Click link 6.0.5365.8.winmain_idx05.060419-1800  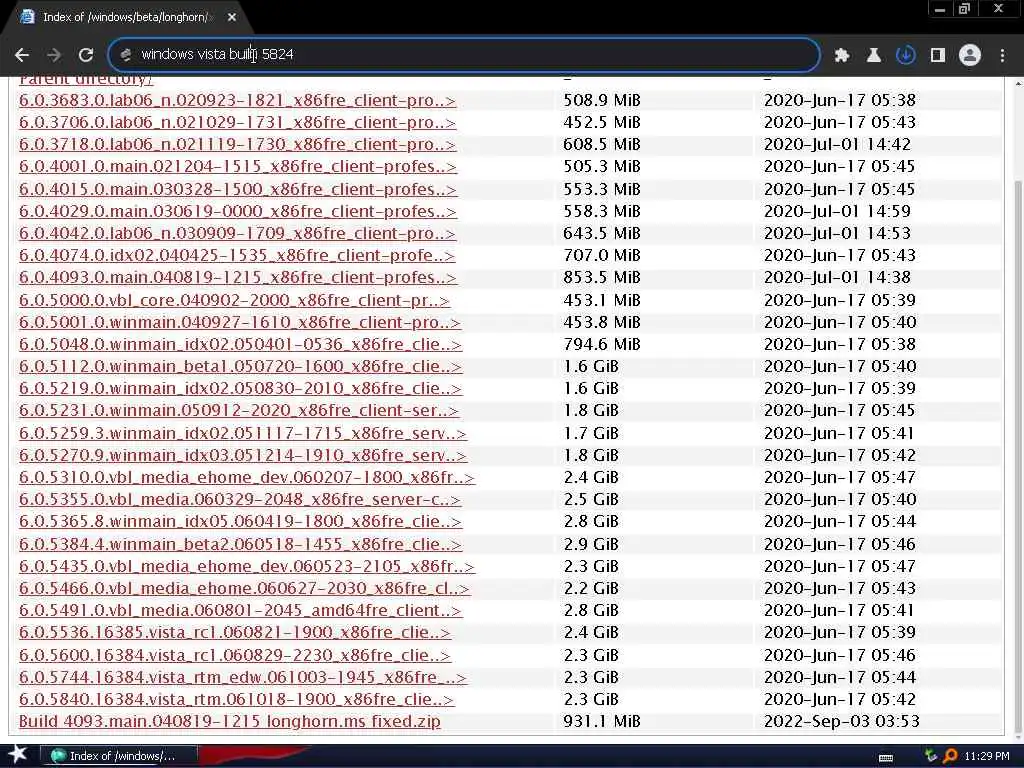[x=240, y=522]
